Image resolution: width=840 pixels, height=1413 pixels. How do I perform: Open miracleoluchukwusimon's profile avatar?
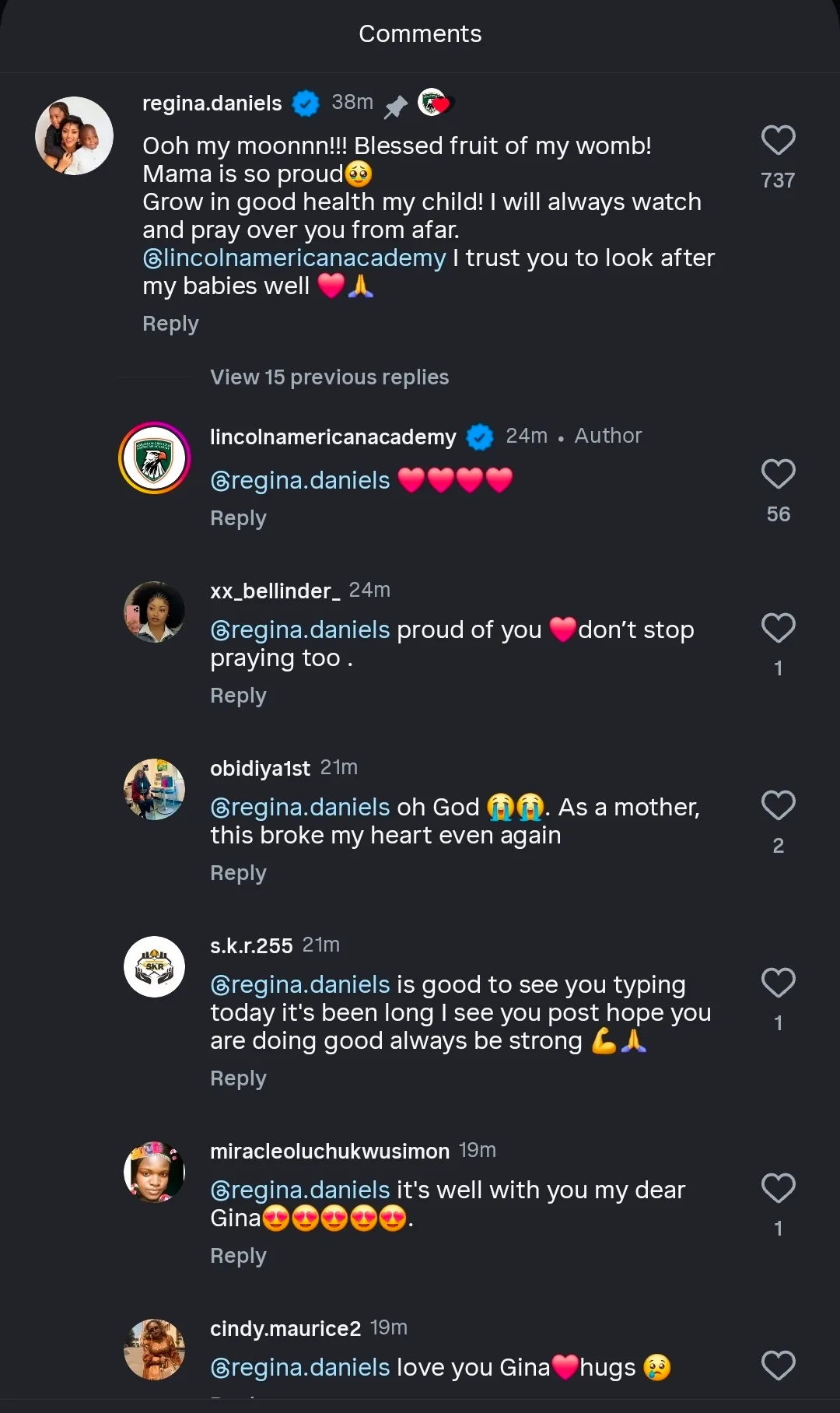pos(155,1173)
